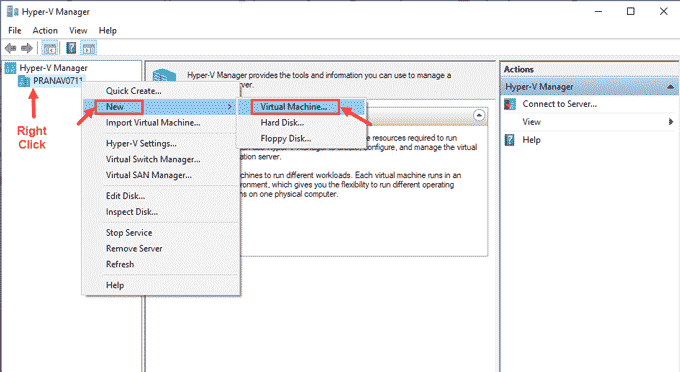Click the Connect to Server icon
The width and height of the screenshot is (680, 372).
(x=510, y=104)
